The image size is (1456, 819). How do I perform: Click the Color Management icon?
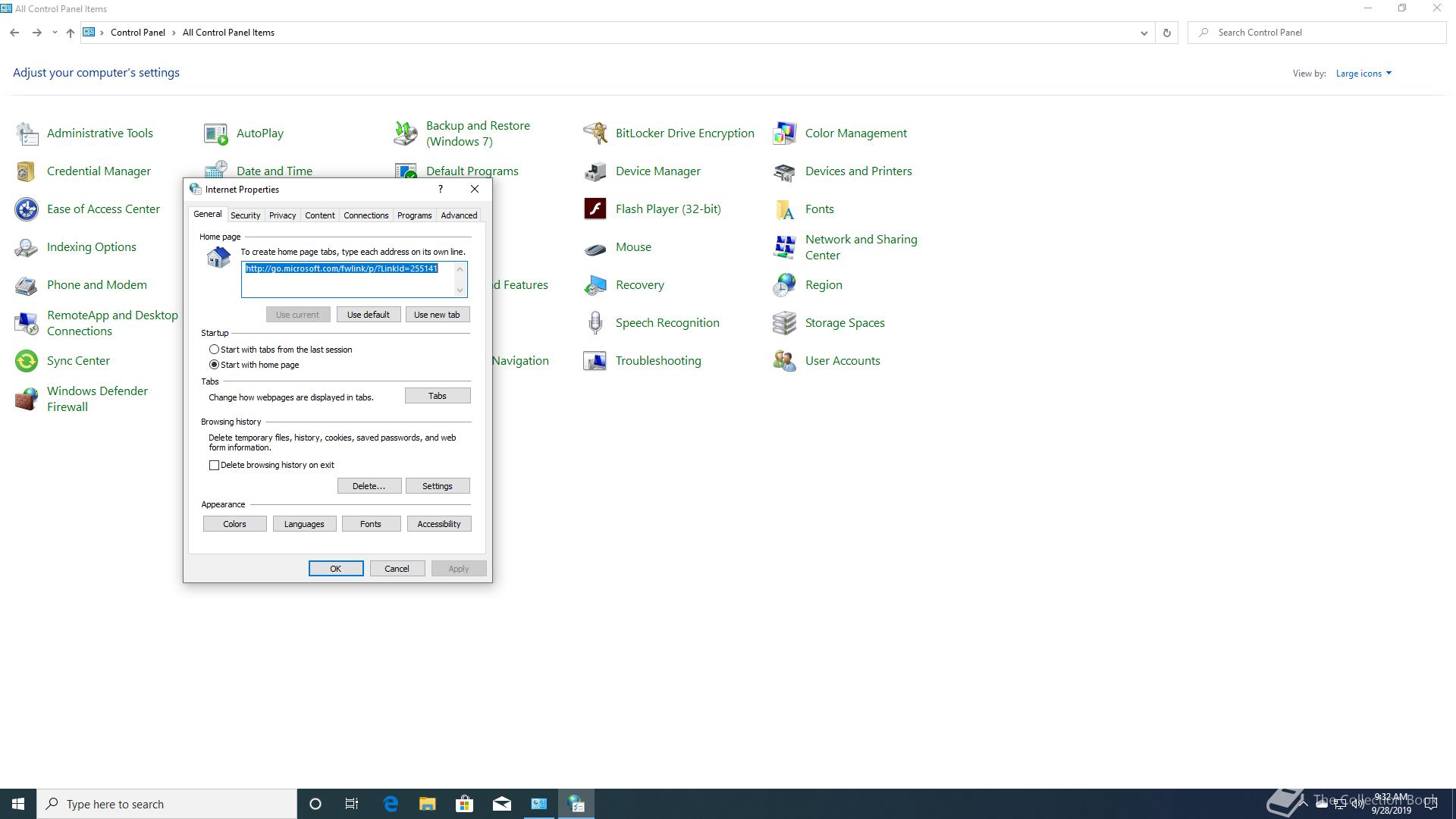(784, 133)
